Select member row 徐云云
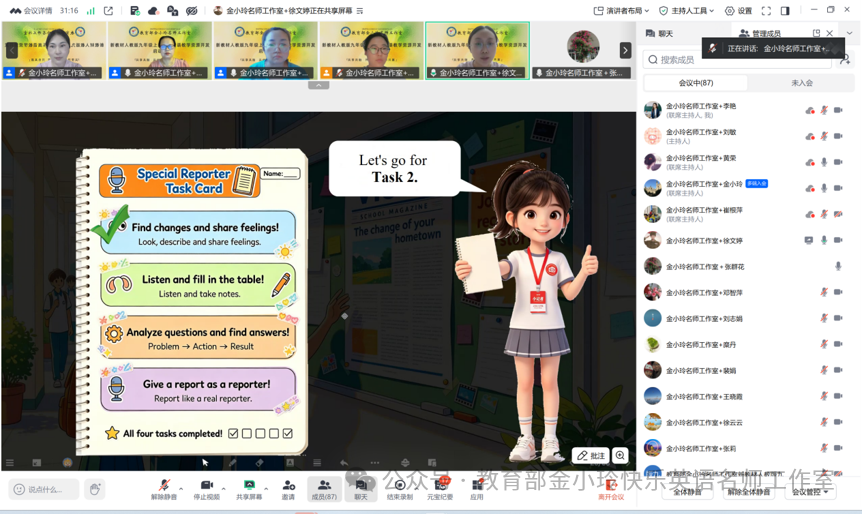The height and width of the screenshot is (514, 862). (749, 422)
